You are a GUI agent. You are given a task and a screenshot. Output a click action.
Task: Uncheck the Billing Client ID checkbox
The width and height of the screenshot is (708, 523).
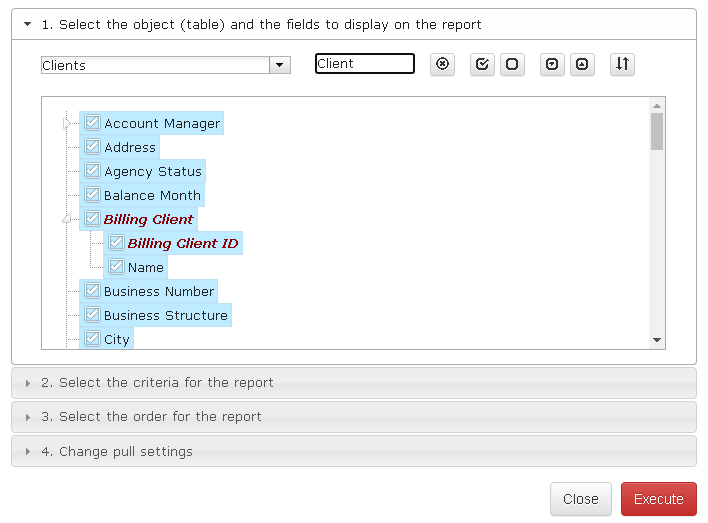point(116,243)
